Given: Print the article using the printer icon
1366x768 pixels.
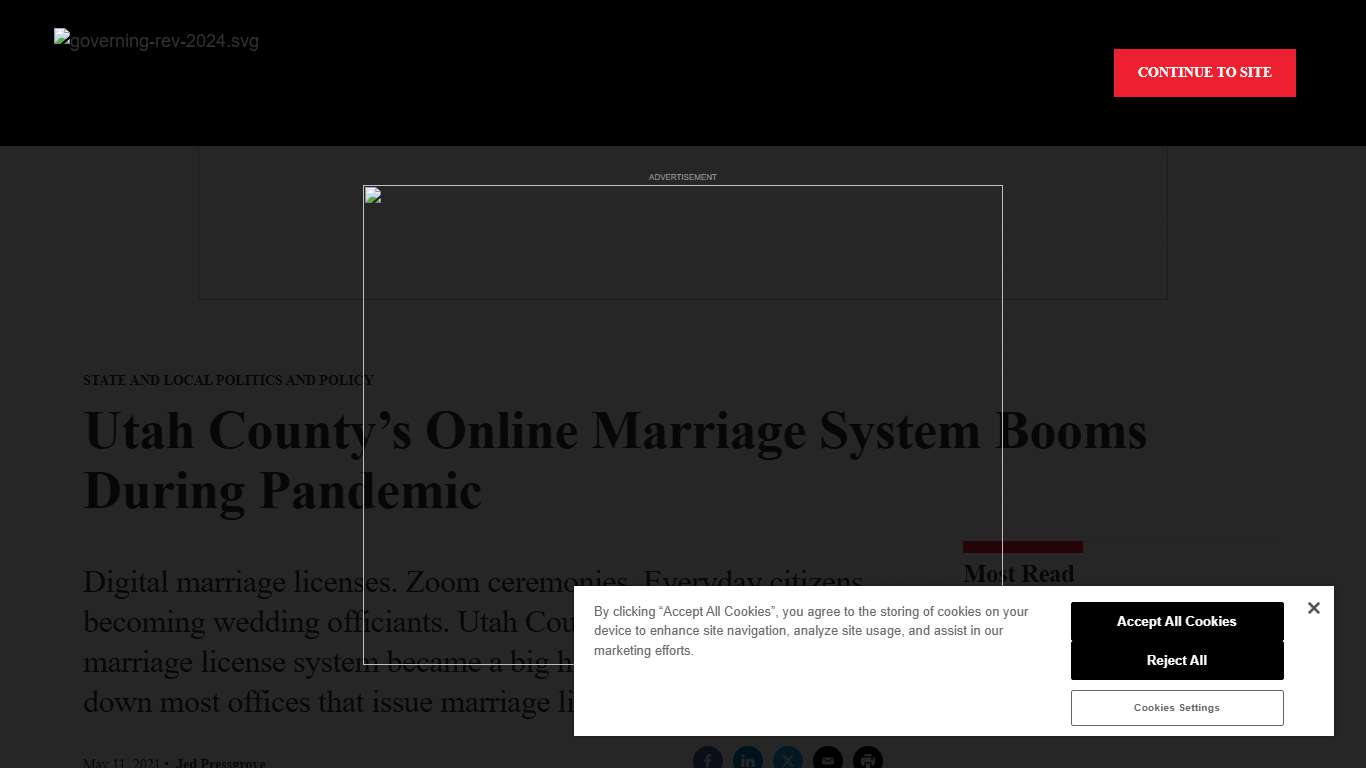Looking at the screenshot, I should click(x=867, y=758).
